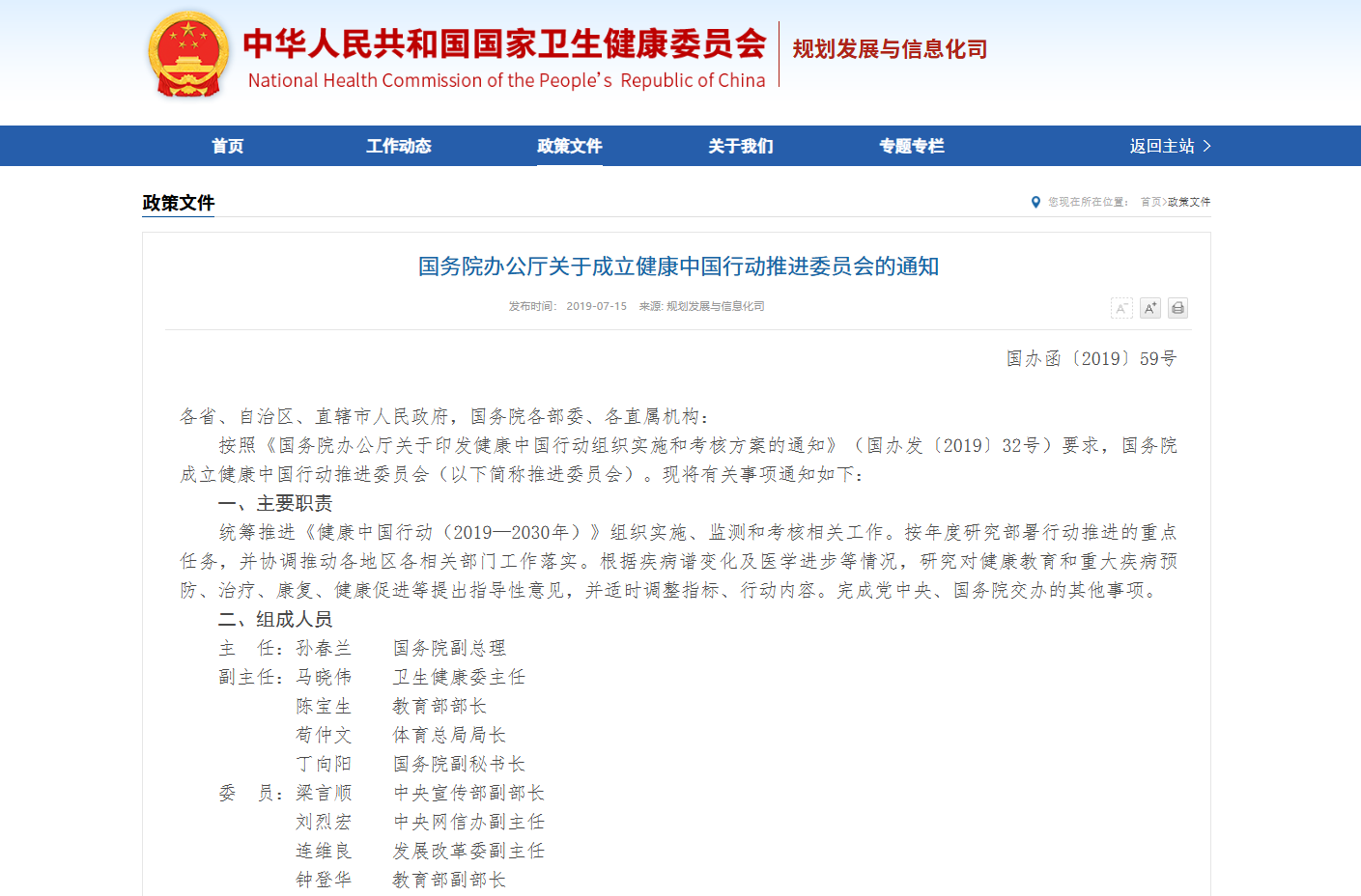Click 政策文件 in the breadcrumb trail
1361x896 pixels.
1191,201
